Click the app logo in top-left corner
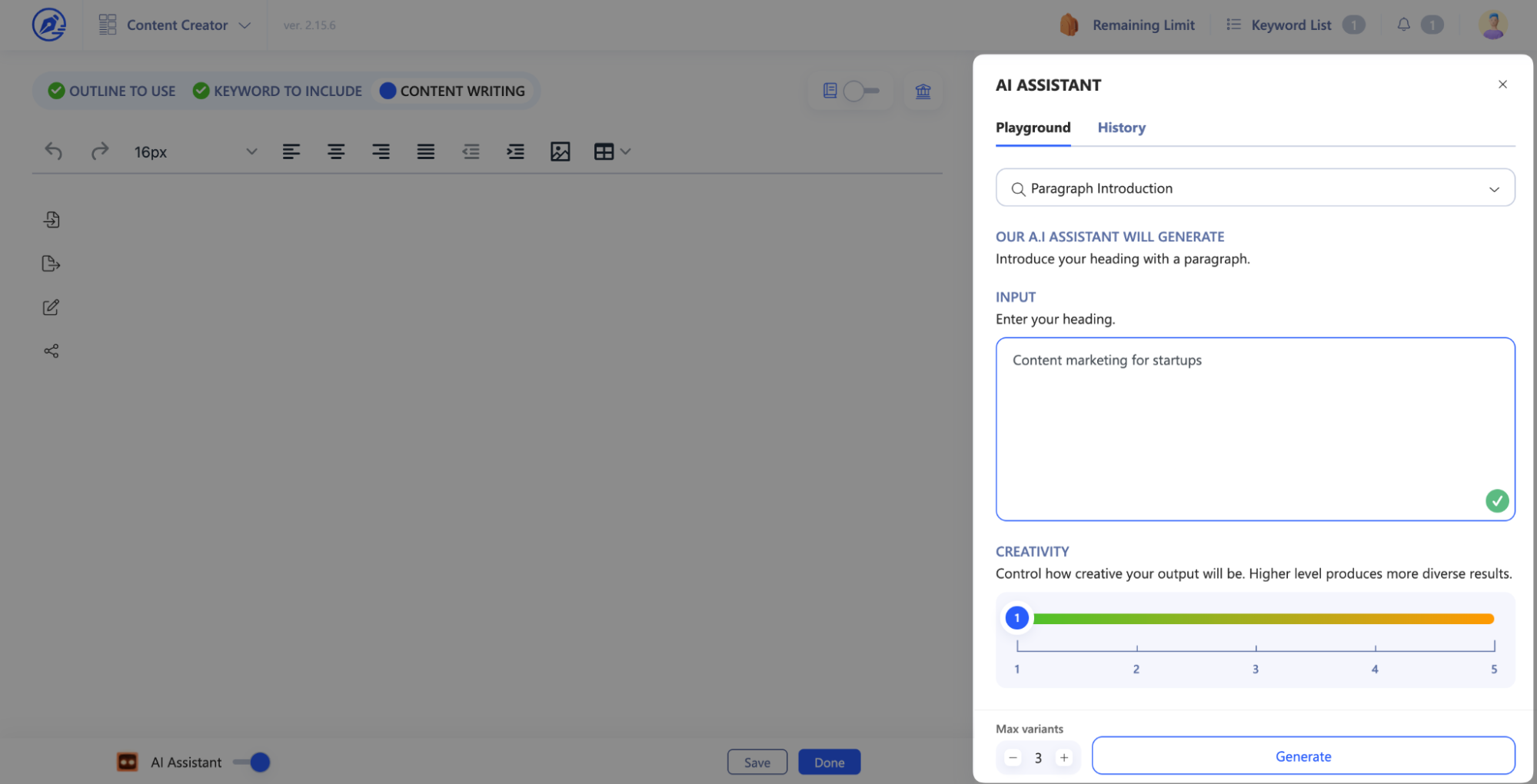Screen dimensions: 1537x784 pyautogui.click(x=48, y=25)
